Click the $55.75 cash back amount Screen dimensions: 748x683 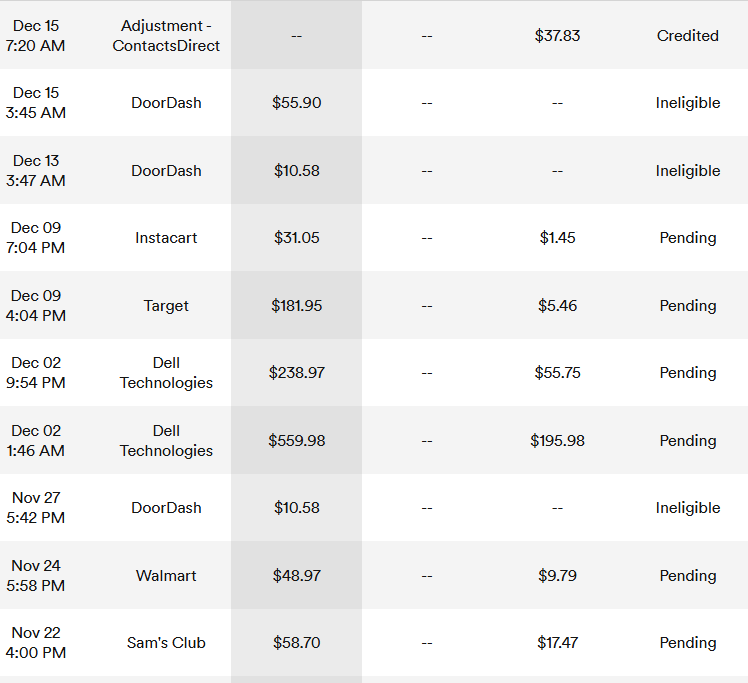click(557, 373)
